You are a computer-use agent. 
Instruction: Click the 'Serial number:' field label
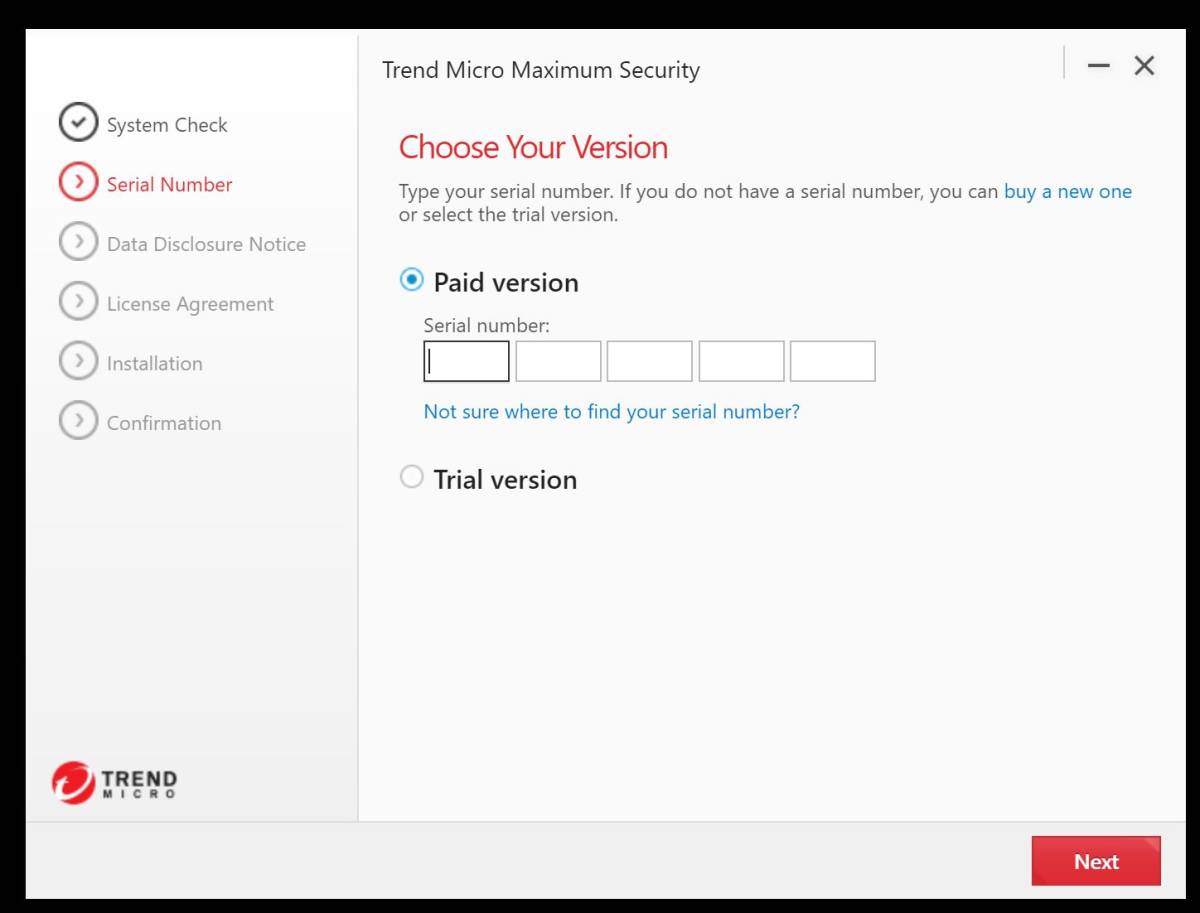tap(487, 325)
